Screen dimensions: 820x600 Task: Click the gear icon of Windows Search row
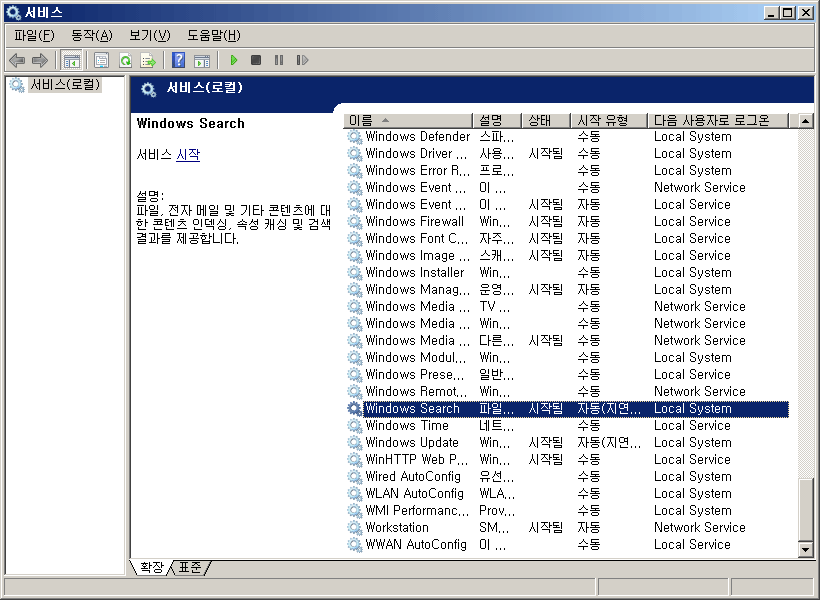pyautogui.click(x=355, y=409)
